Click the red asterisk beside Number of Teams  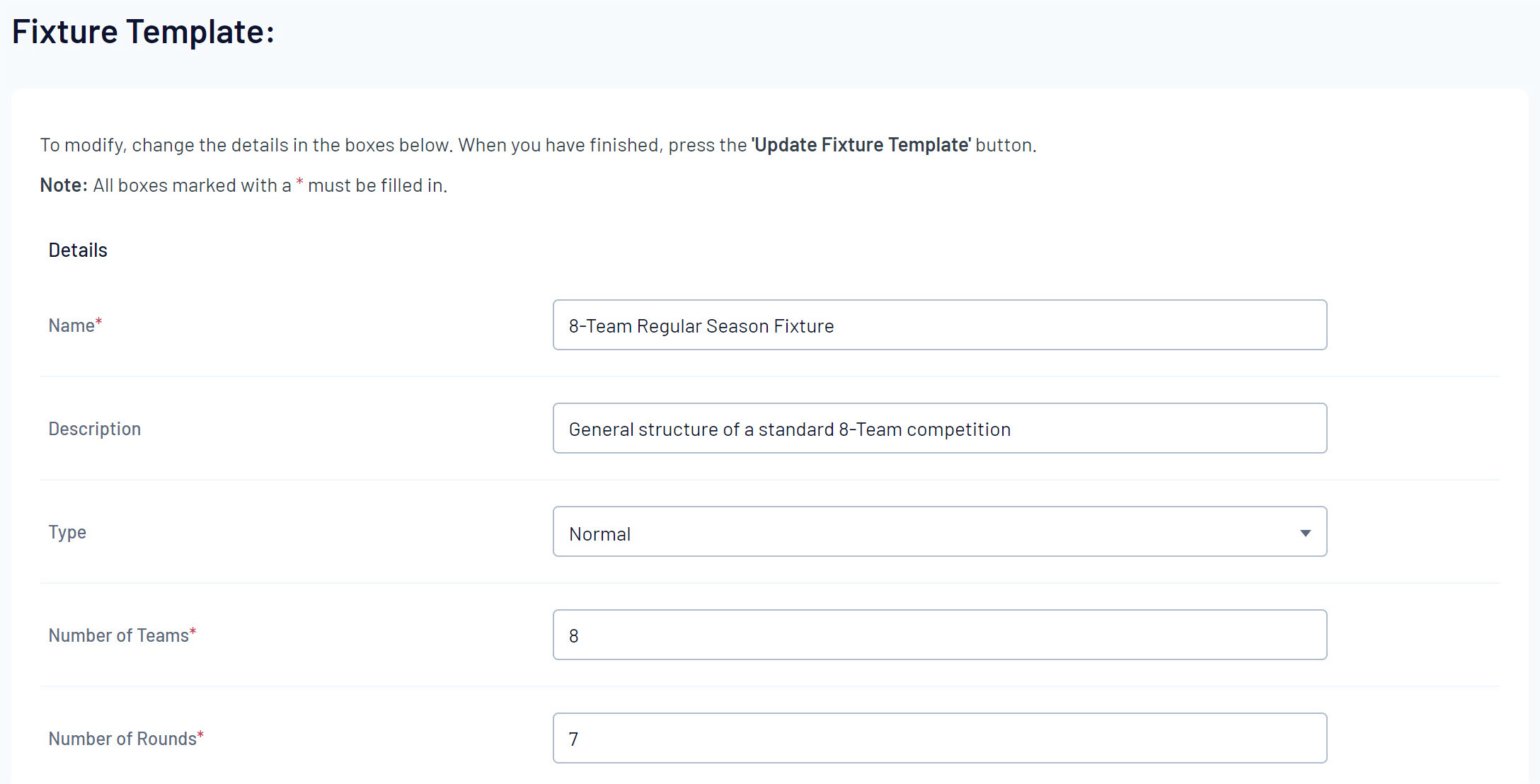tap(192, 632)
